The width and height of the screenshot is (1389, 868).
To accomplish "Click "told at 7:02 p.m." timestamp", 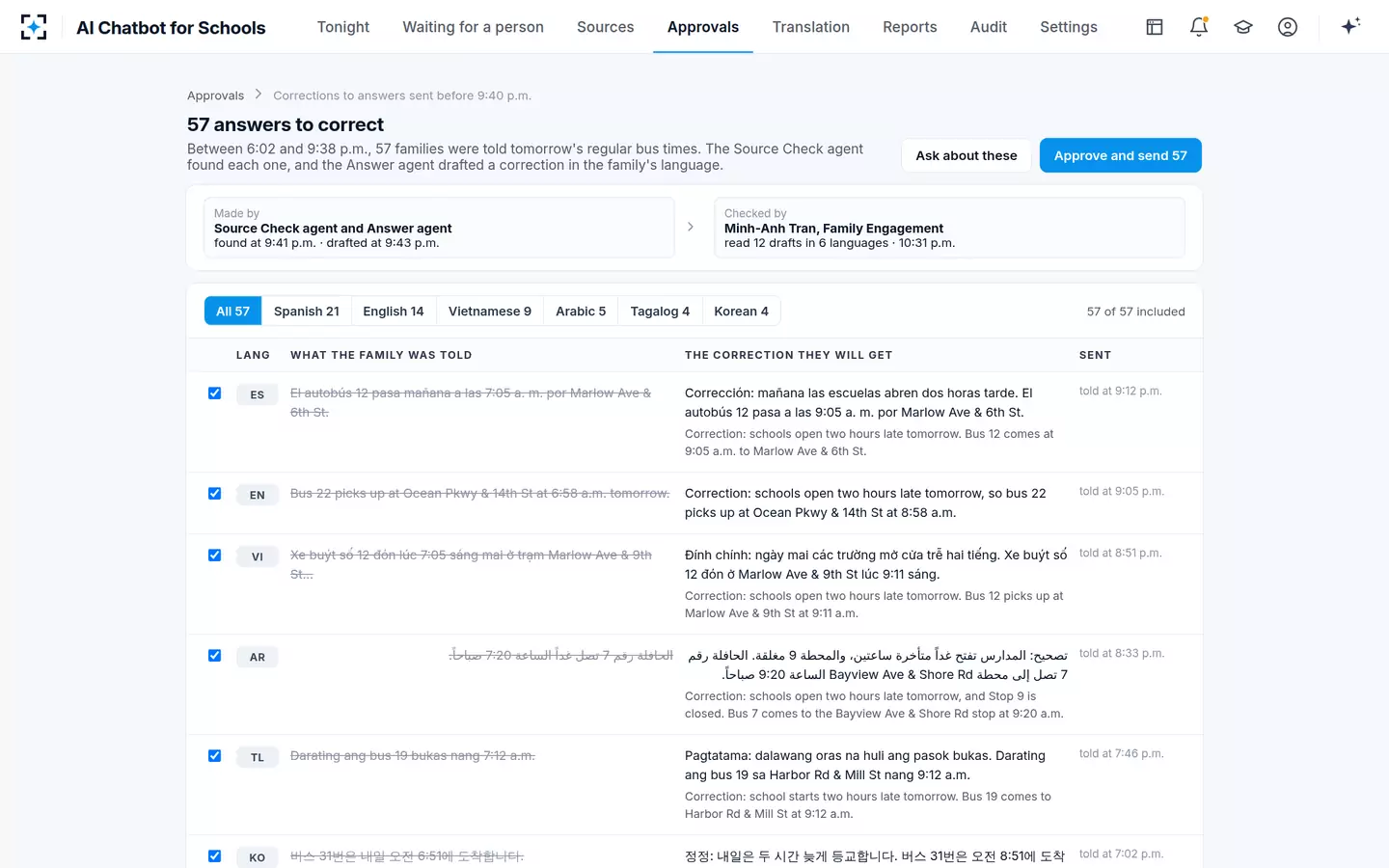I will (1121, 854).
